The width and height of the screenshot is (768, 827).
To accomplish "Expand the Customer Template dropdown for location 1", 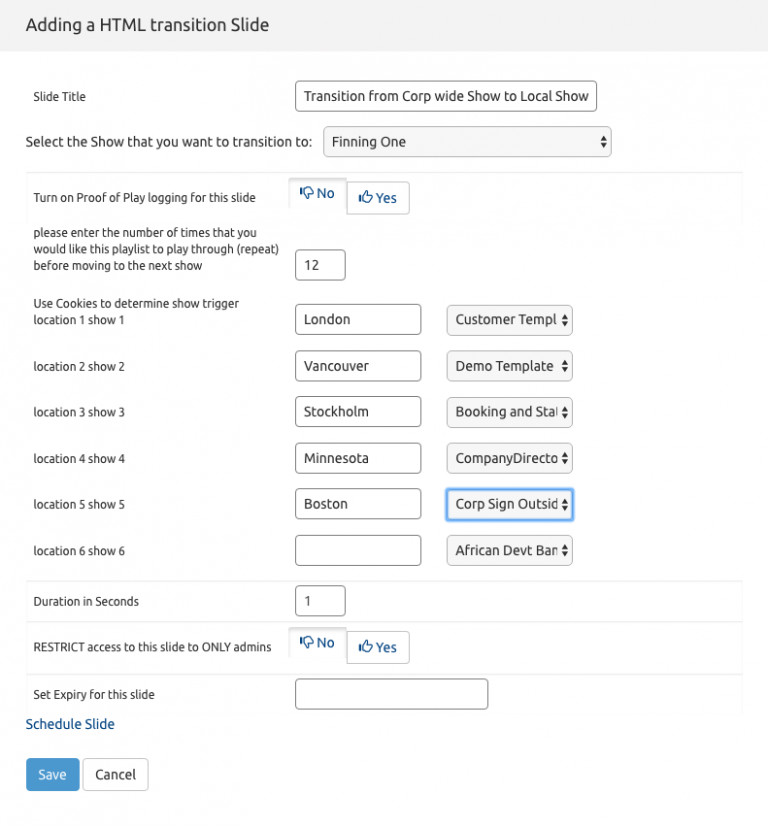I will point(509,320).
